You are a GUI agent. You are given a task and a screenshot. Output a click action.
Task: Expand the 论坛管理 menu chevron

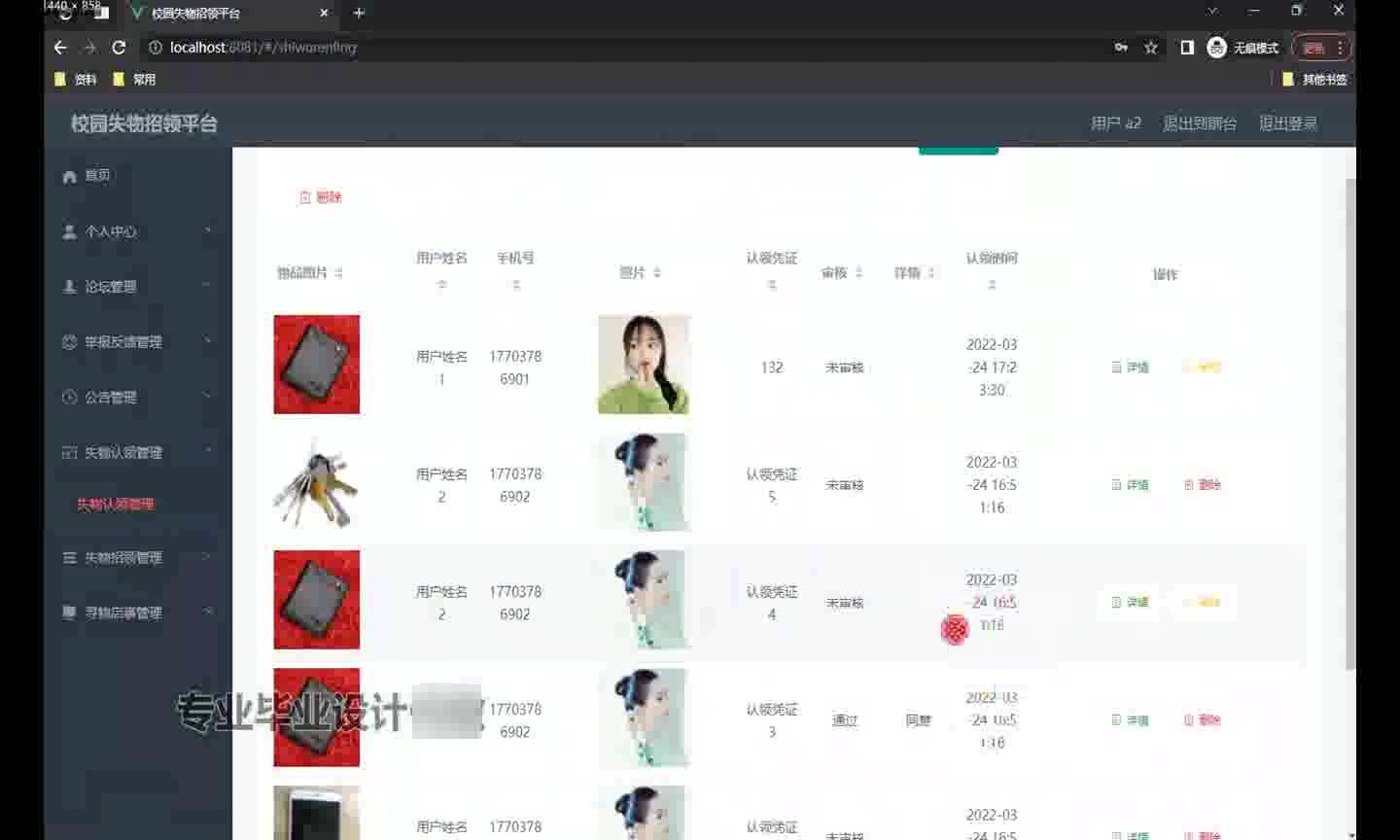(x=207, y=286)
